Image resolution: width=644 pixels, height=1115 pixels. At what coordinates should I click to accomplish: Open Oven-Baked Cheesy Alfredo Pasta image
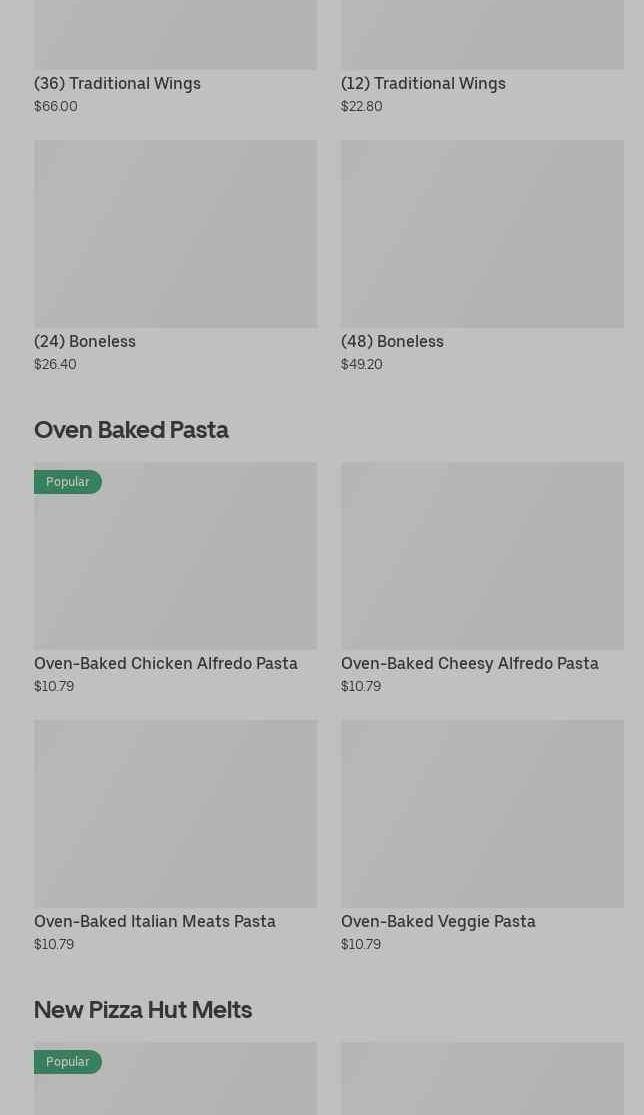coord(482,555)
